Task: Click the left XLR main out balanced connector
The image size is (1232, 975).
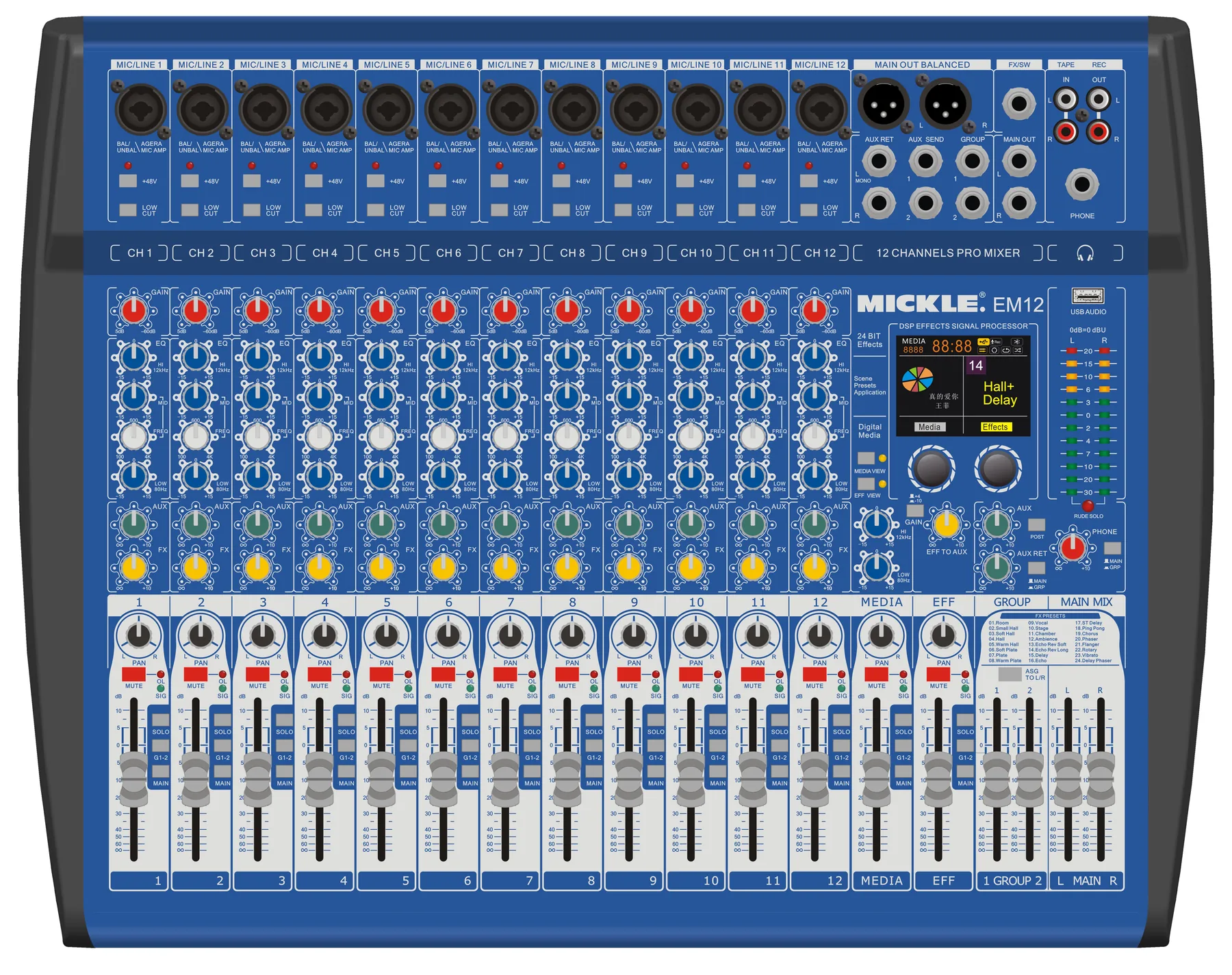Action: pyautogui.click(x=884, y=103)
